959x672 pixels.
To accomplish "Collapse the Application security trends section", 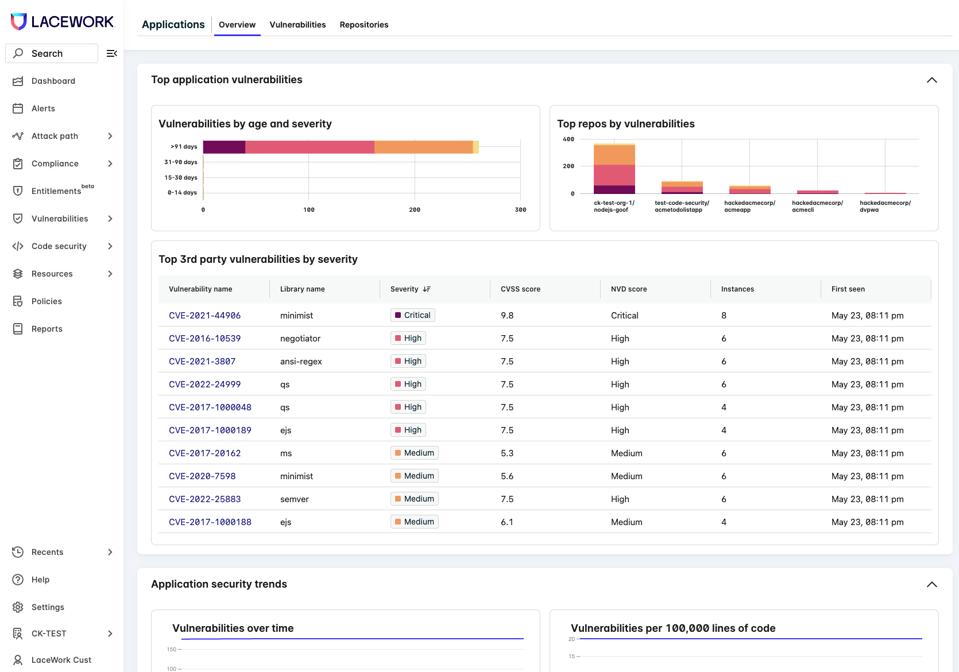I will (931, 584).
